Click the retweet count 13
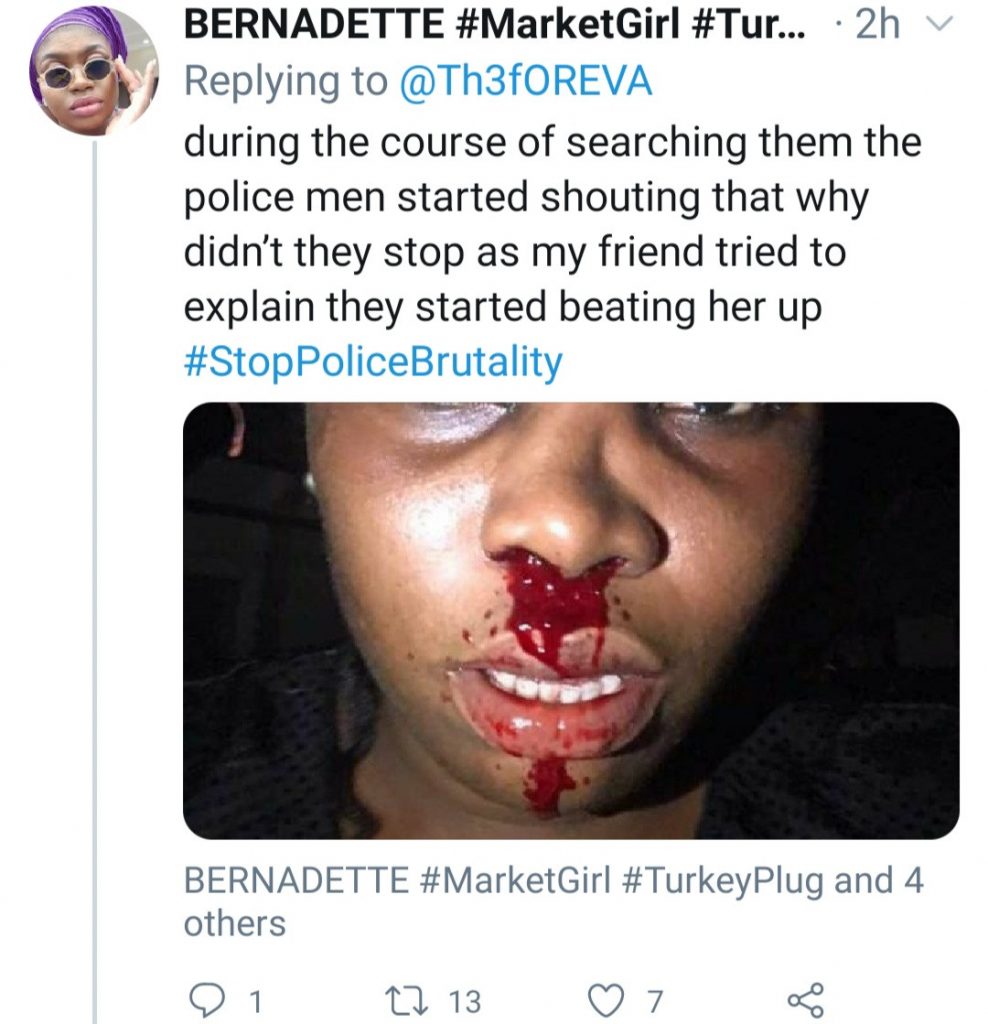 [x=461, y=1000]
